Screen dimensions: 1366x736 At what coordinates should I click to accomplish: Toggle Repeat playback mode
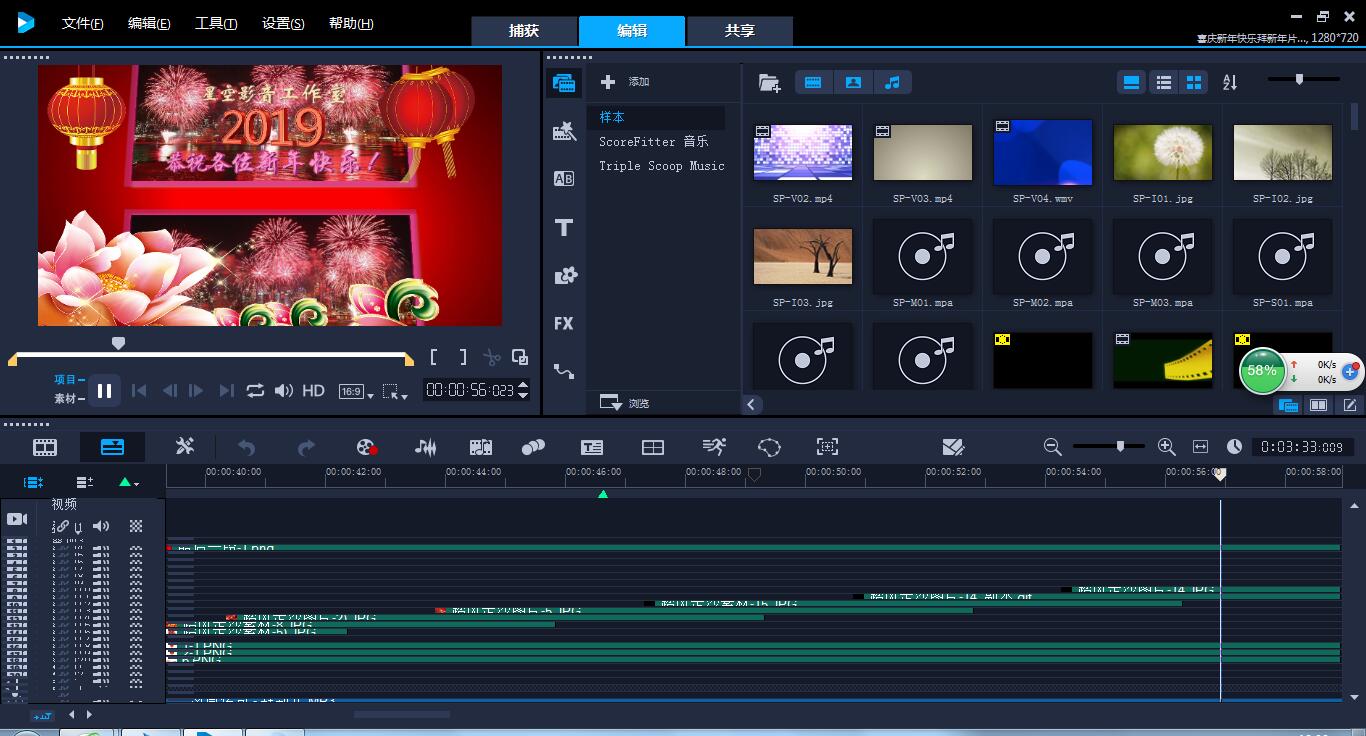pos(255,391)
